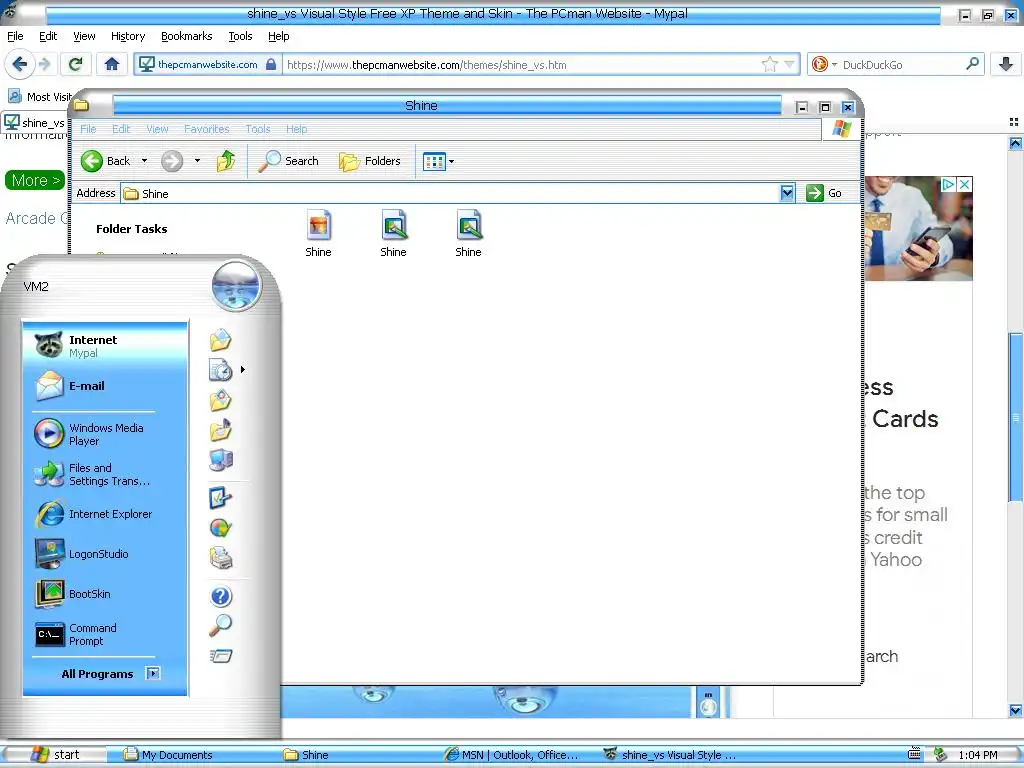Open Set Program Access and Defaults icon
The width and height of the screenshot is (1024, 768).
pyautogui.click(x=221, y=528)
